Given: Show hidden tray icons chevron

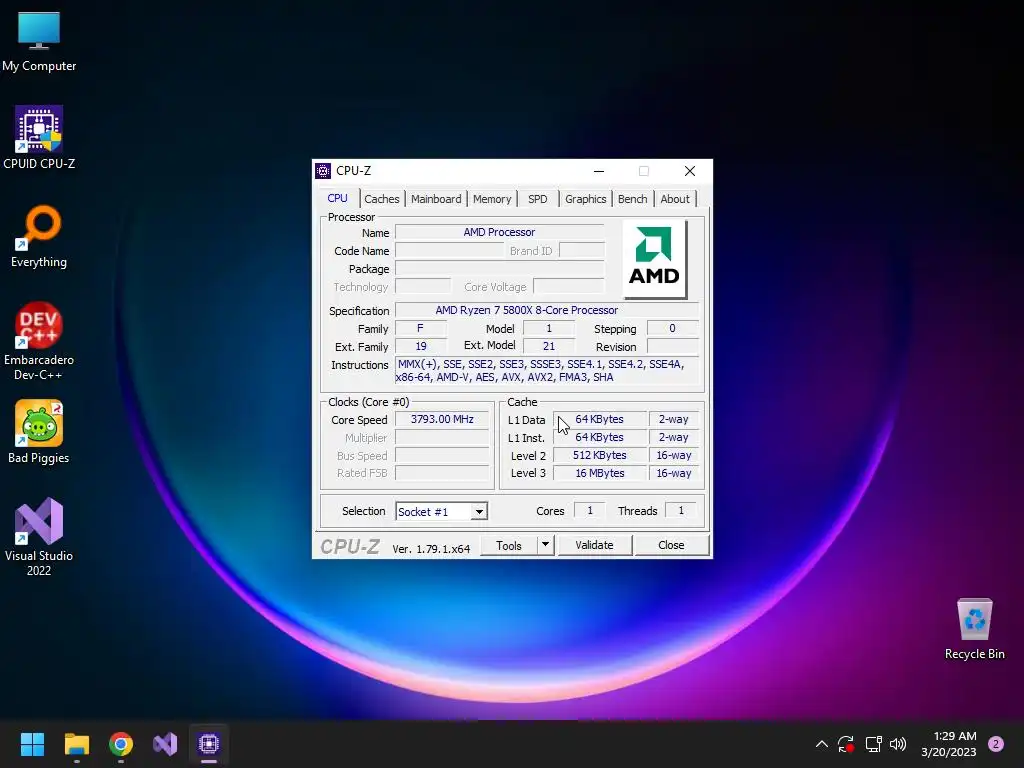Looking at the screenshot, I should click(x=822, y=744).
